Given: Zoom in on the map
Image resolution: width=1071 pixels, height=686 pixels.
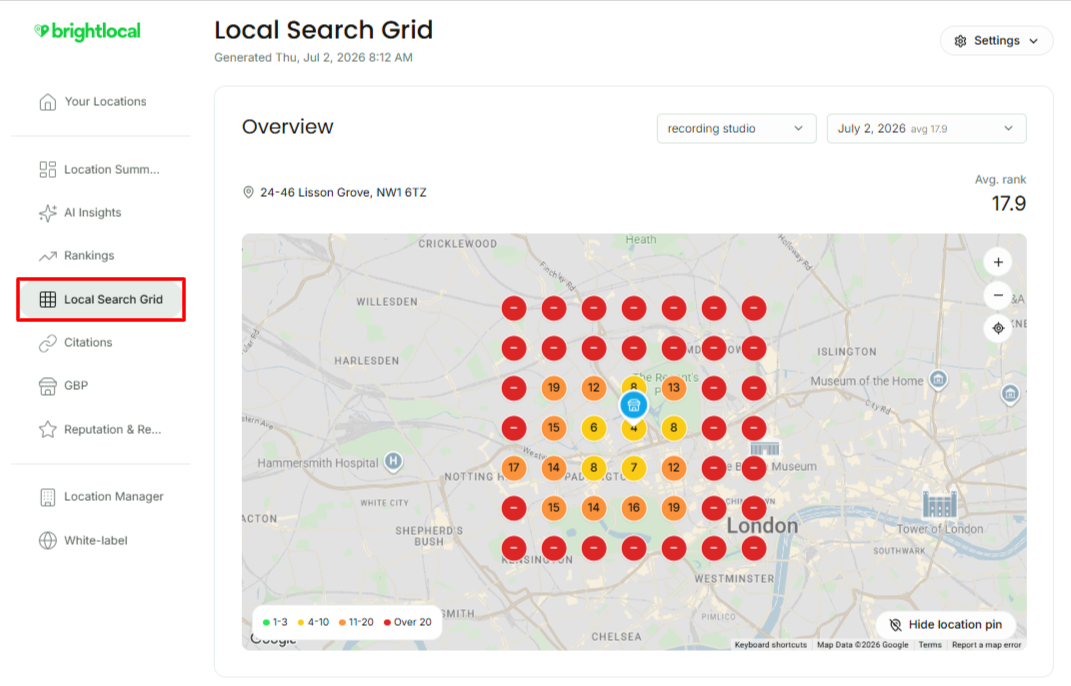Looking at the screenshot, I should pos(998,262).
